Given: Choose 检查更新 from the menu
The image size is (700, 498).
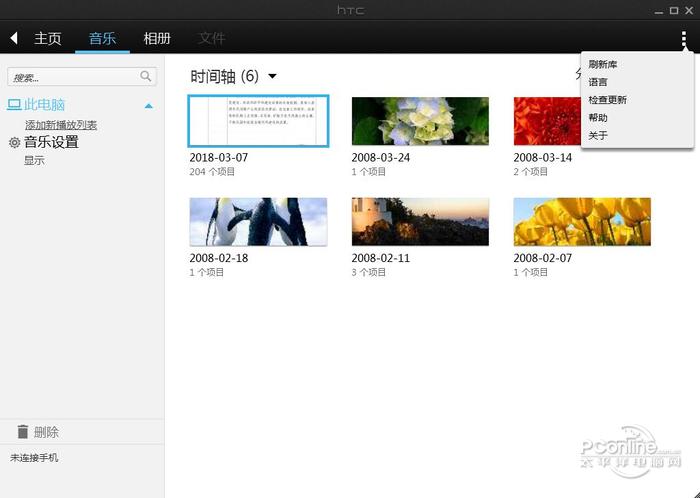Looking at the screenshot, I should pyautogui.click(x=607, y=100).
